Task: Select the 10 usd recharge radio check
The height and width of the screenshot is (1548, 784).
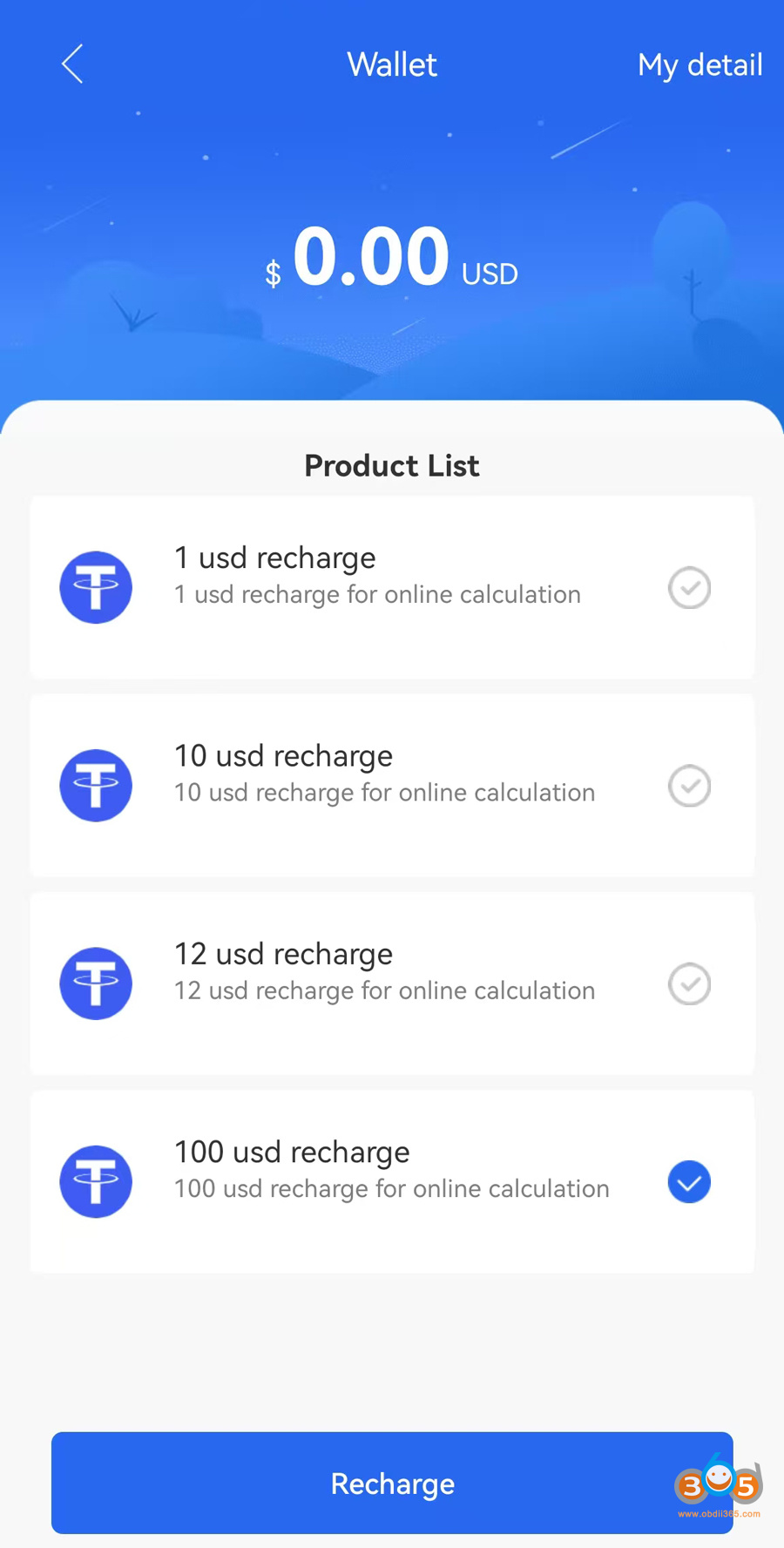Action: pos(689,786)
